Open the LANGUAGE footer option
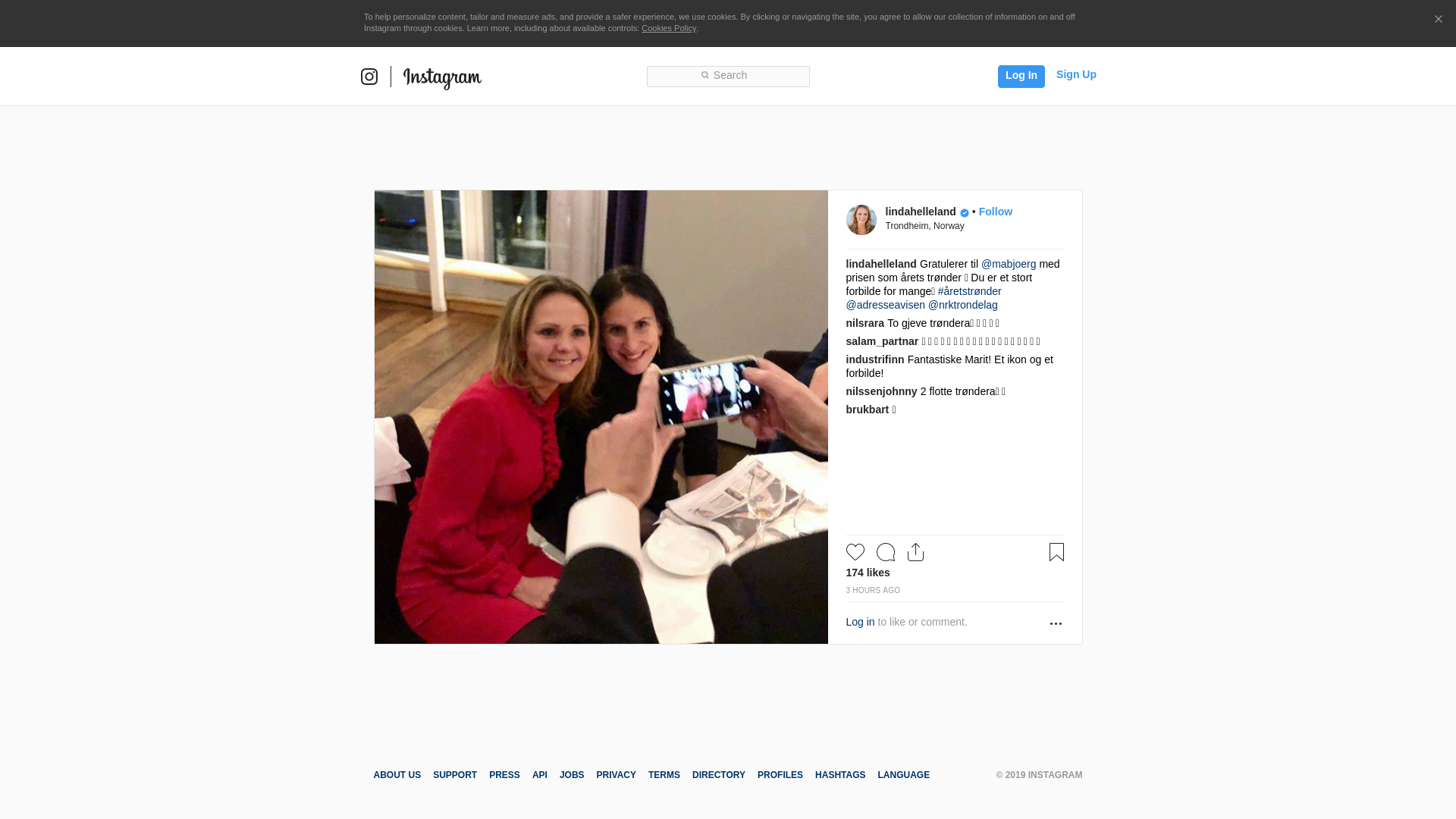 coord(903,775)
